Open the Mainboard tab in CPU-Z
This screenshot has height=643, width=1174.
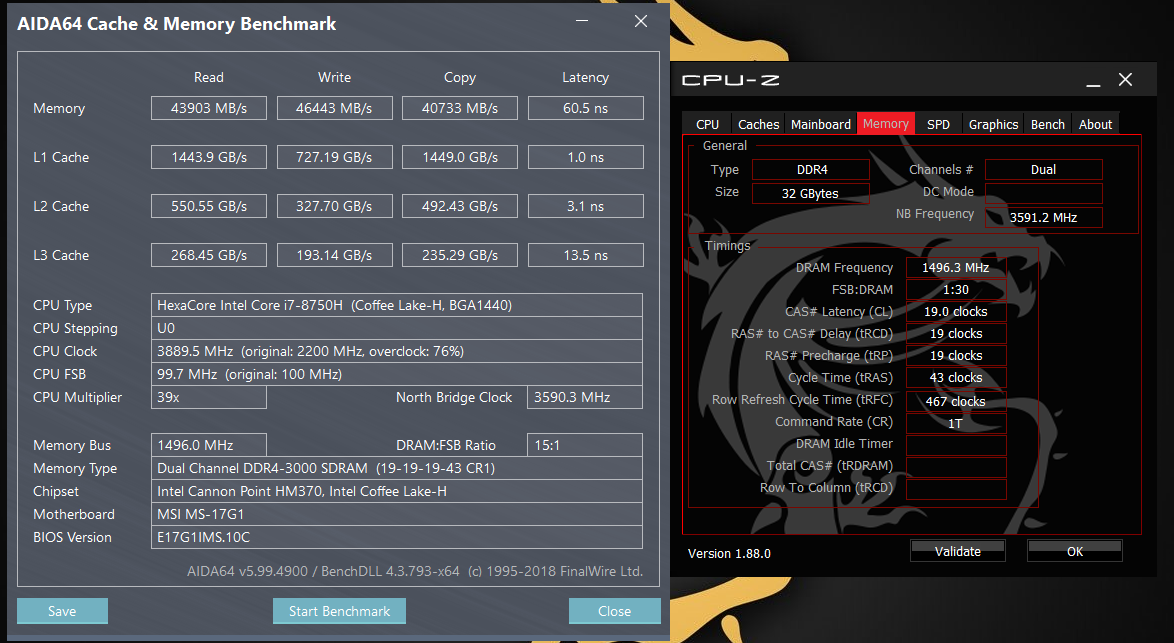(x=821, y=124)
